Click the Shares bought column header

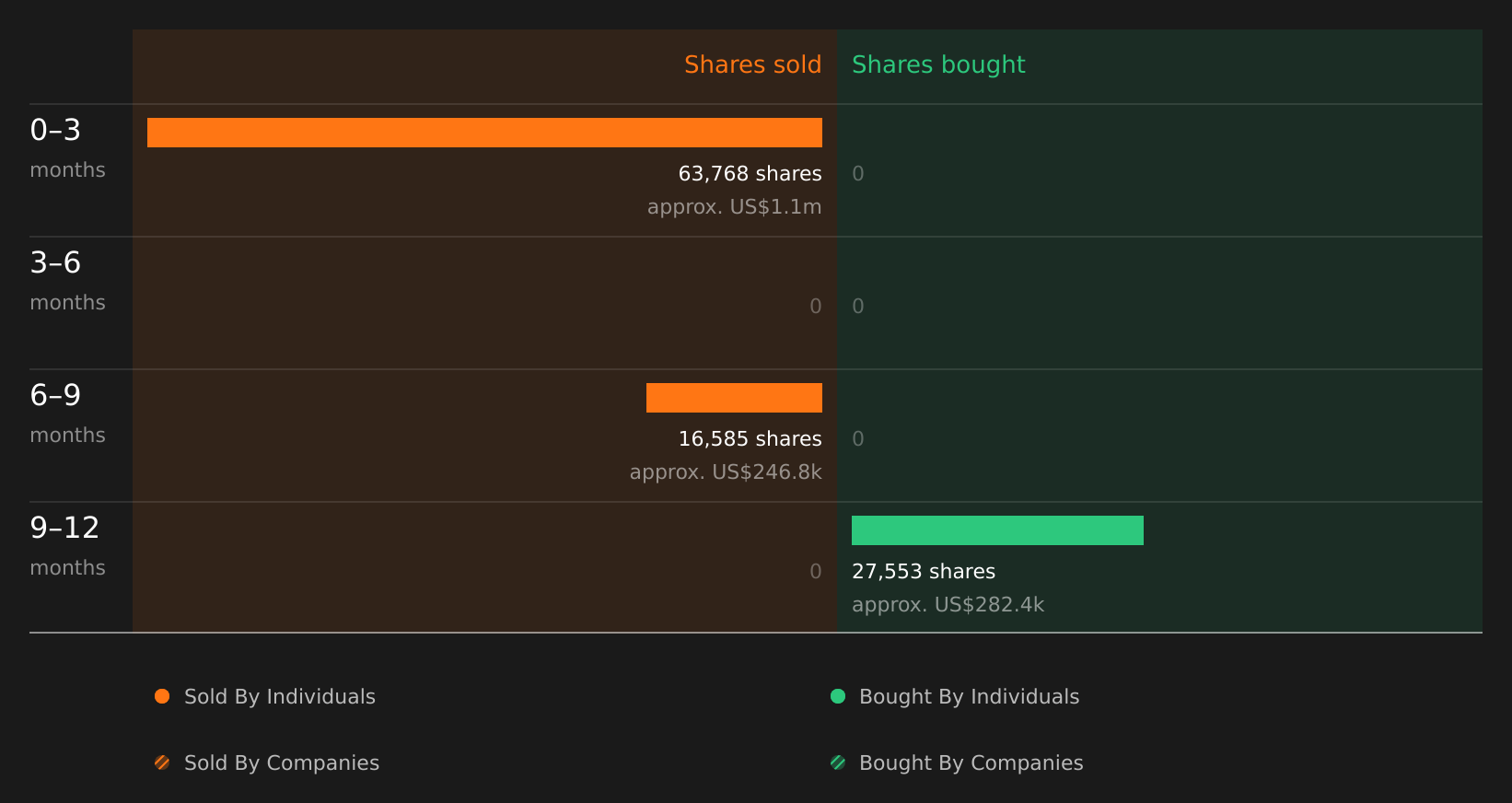point(938,64)
